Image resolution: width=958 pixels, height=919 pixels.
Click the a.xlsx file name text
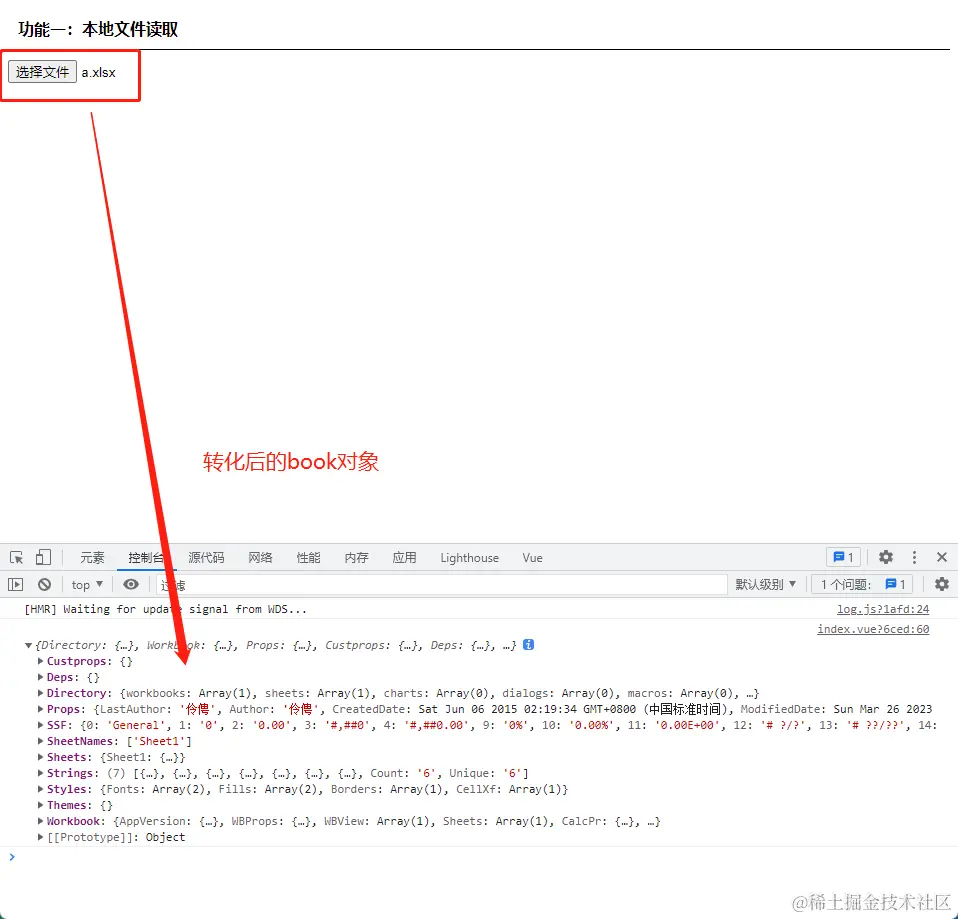click(98, 73)
